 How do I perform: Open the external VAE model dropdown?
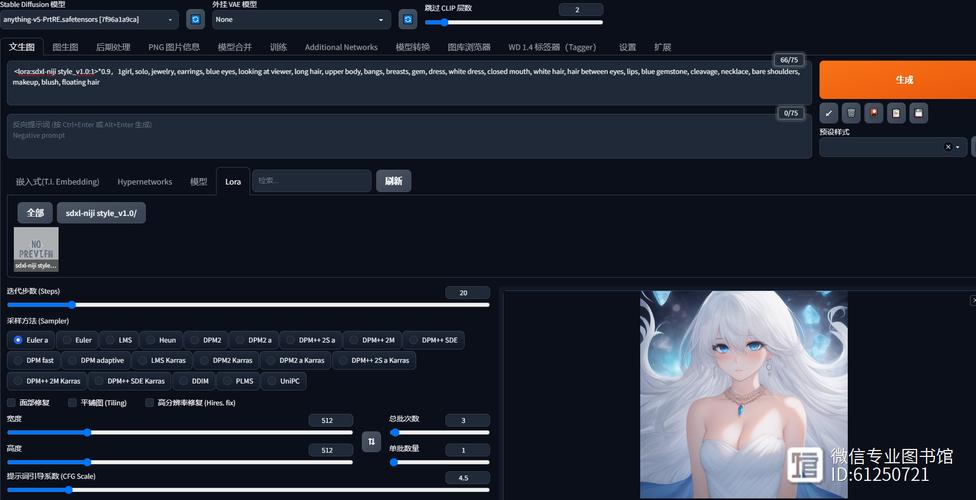302,19
